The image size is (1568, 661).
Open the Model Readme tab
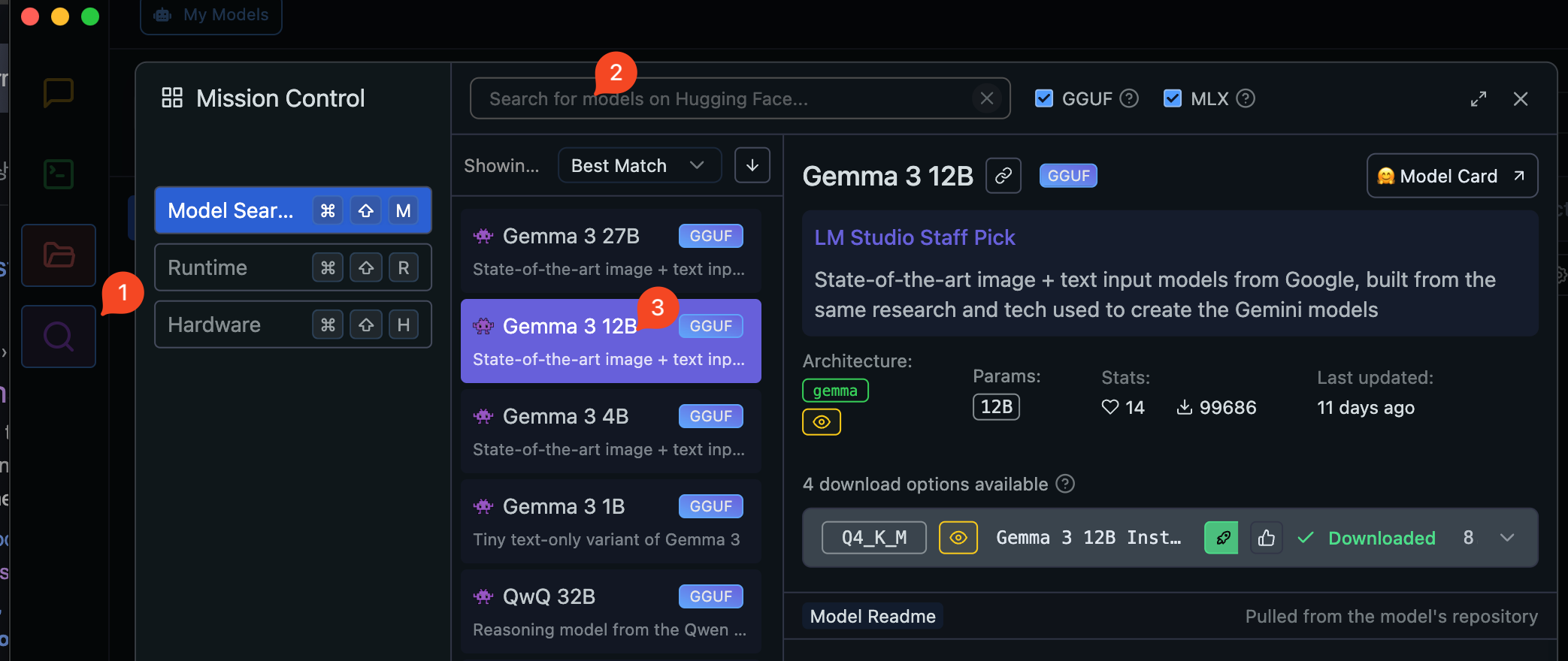[873, 617]
